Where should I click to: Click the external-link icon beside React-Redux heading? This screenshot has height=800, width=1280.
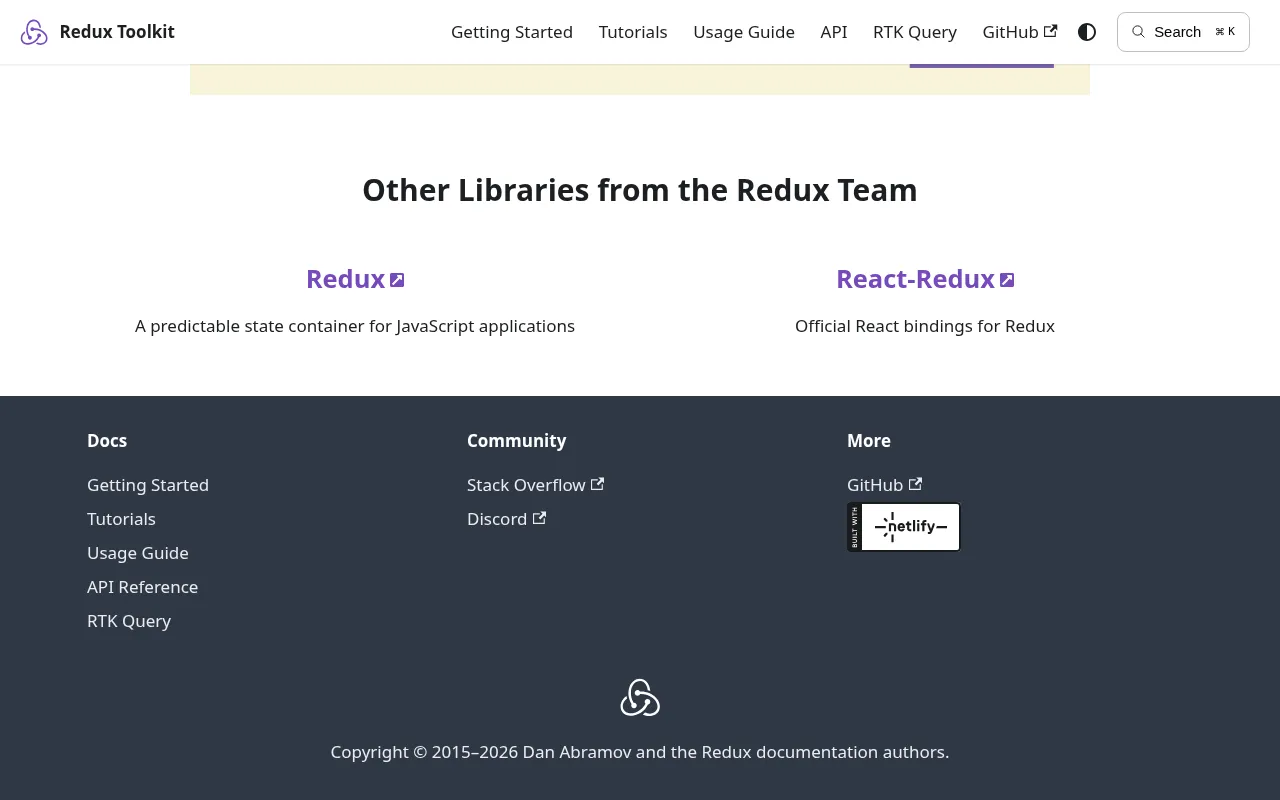pyautogui.click(x=1007, y=280)
